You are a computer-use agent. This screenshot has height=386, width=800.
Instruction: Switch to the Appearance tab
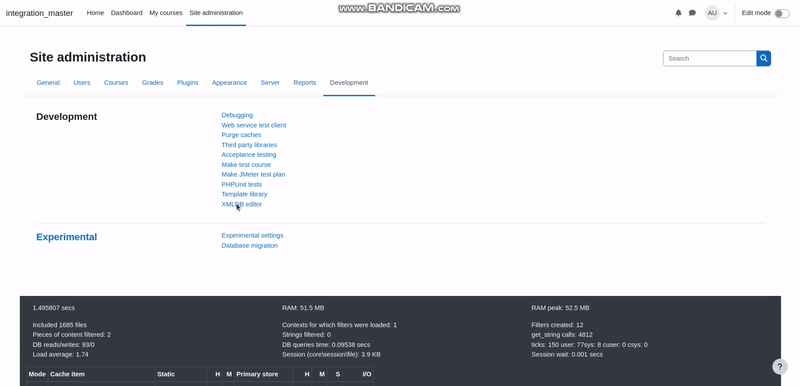coord(229,83)
